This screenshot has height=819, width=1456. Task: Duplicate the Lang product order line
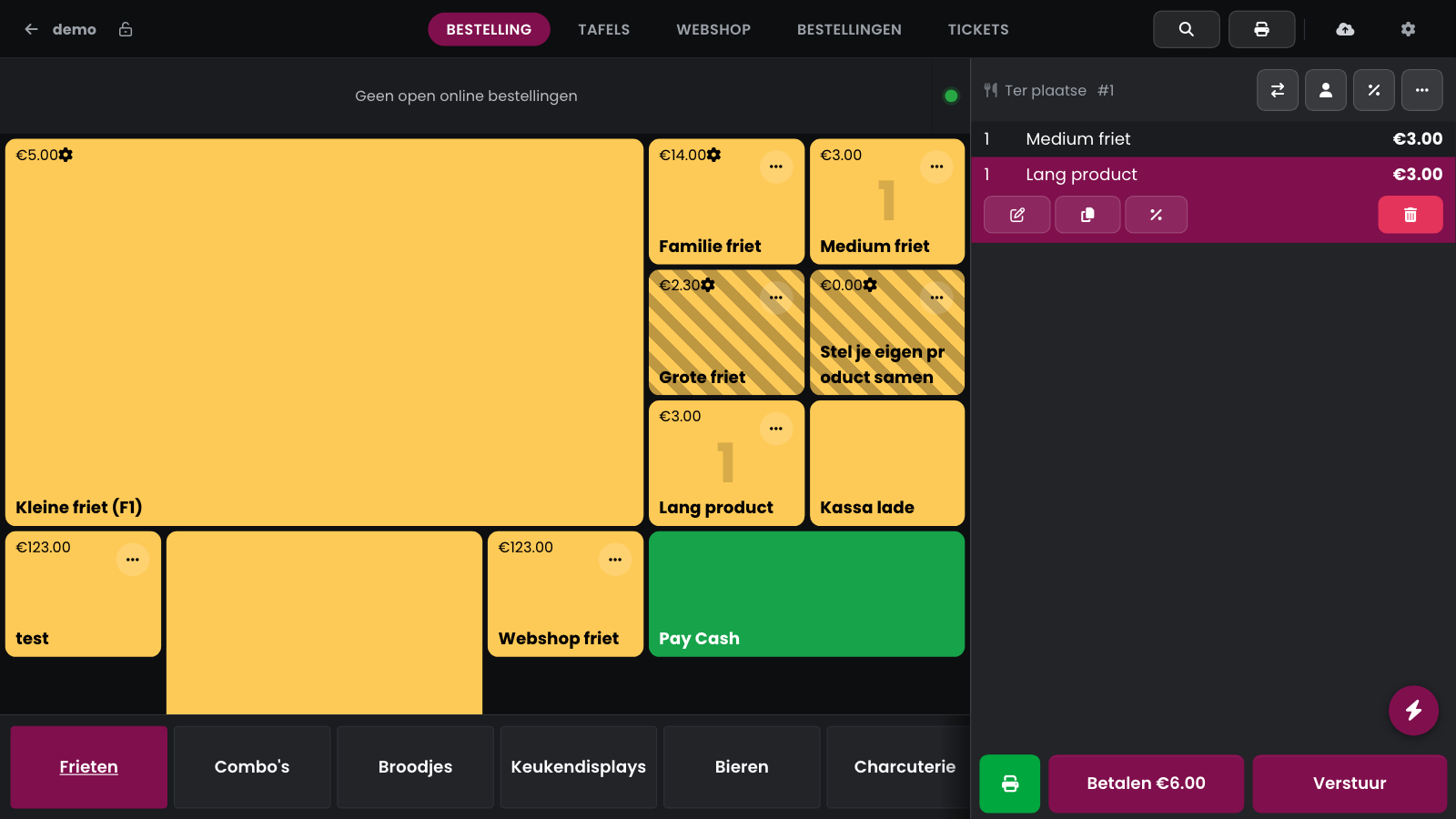(x=1087, y=215)
